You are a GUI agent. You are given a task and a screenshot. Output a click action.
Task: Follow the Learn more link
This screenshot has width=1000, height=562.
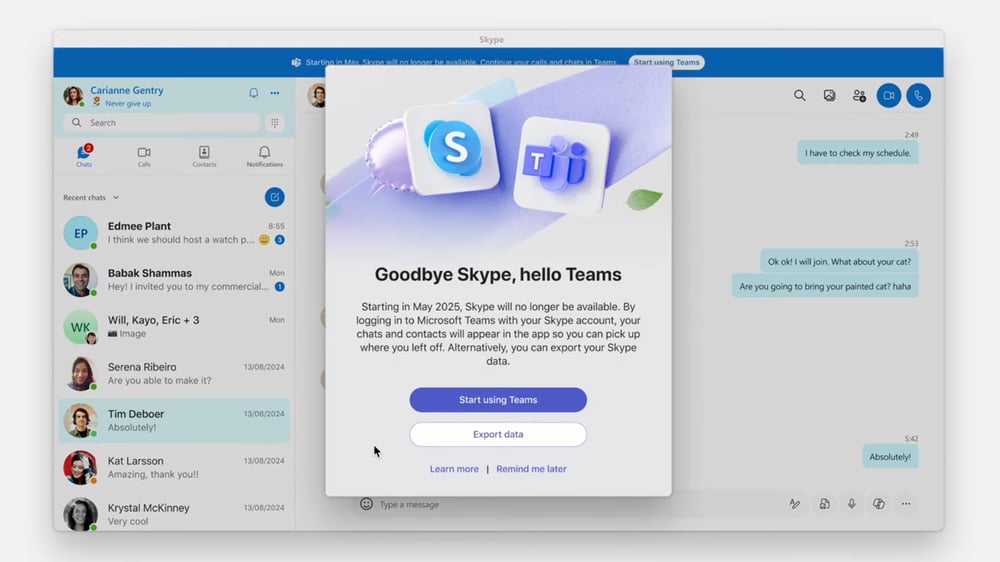454,469
